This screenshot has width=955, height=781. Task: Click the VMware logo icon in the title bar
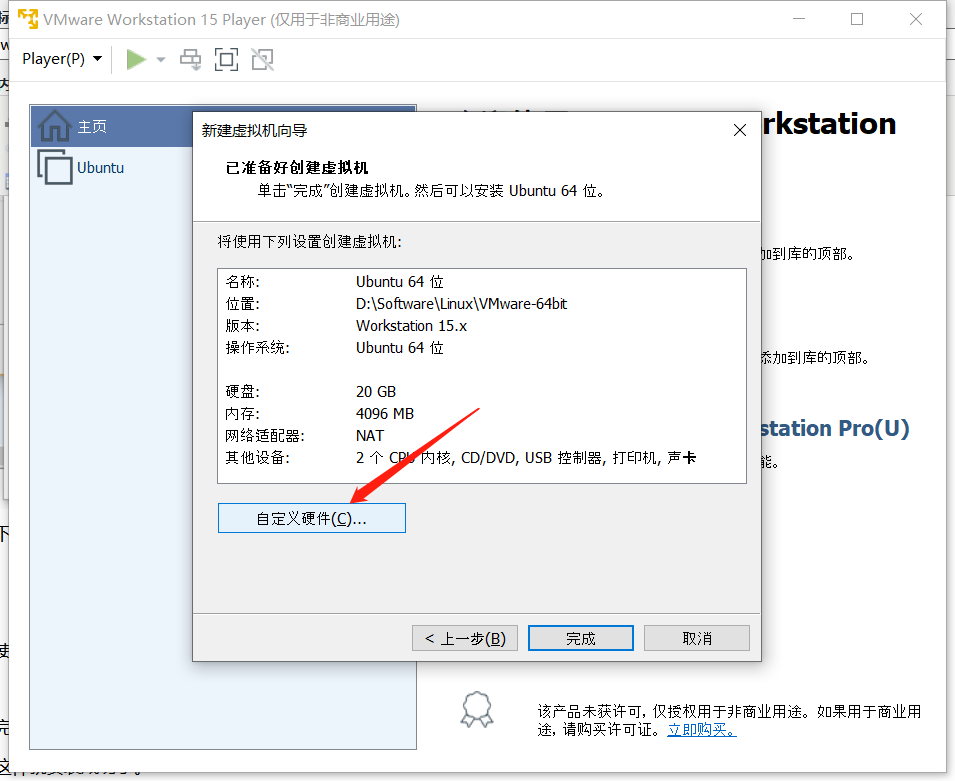(x=27, y=19)
